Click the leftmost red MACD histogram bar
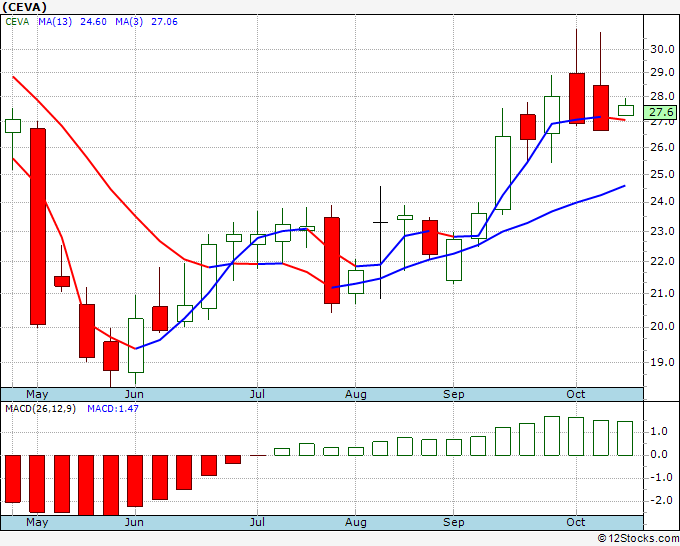This screenshot has height=546, width=680. coord(13,479)
